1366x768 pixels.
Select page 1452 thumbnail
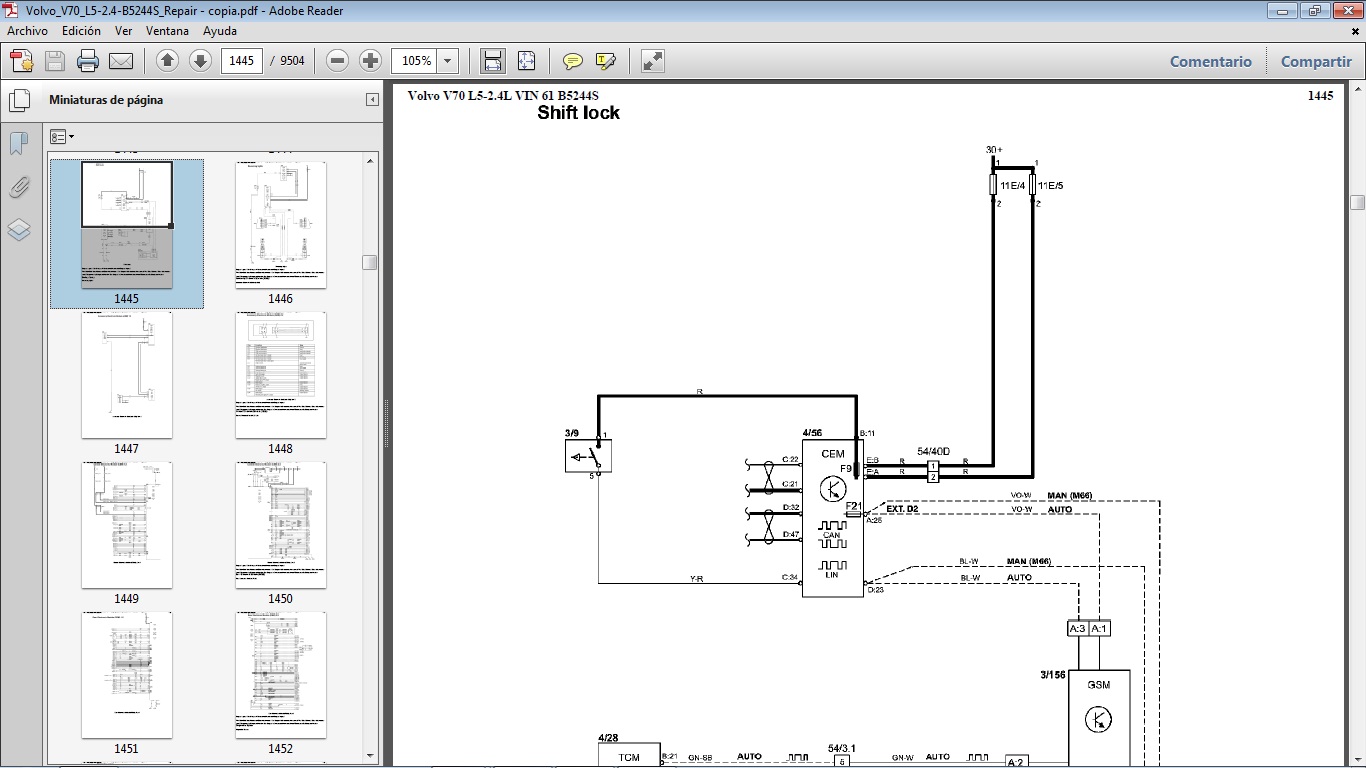point(280,675)
